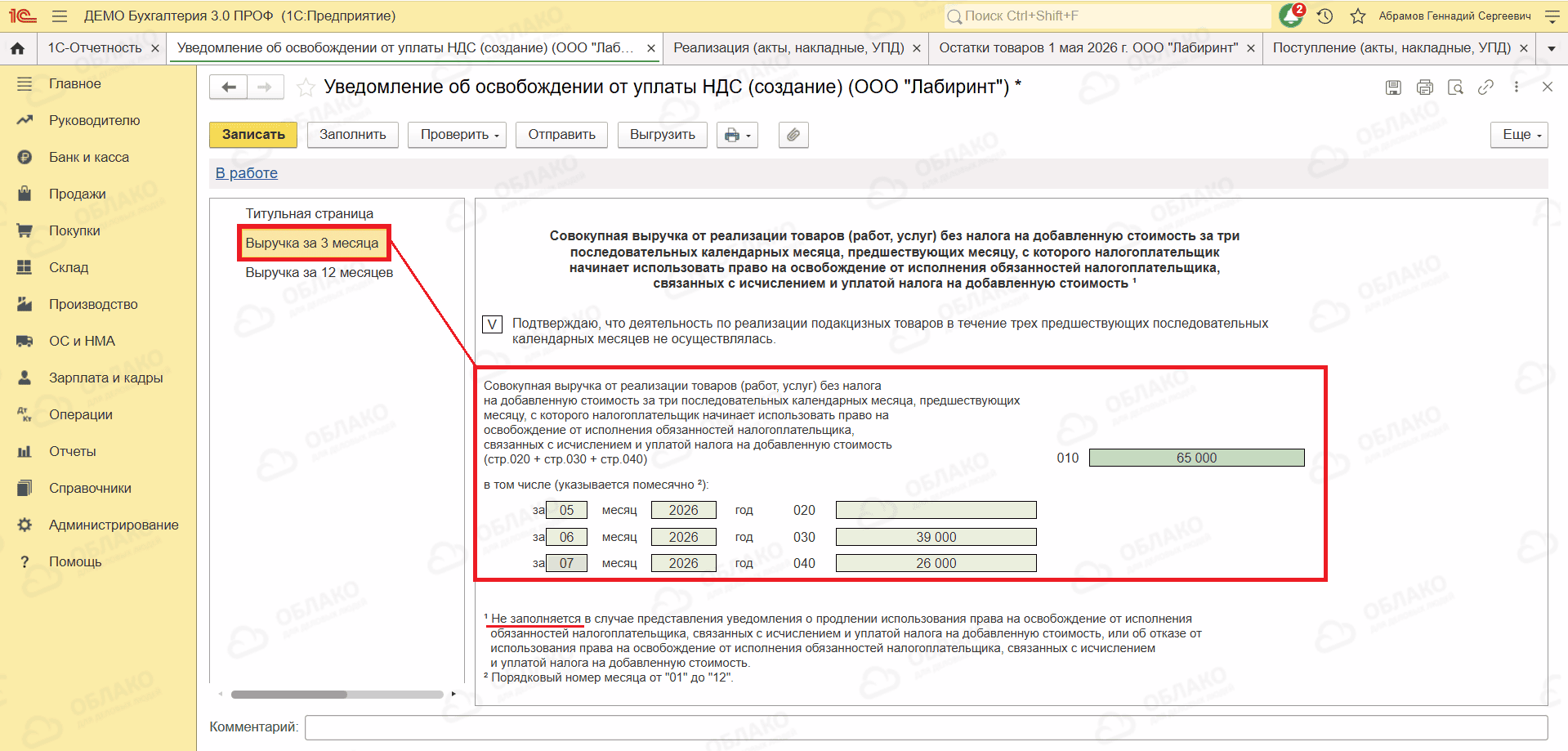Click the user name Абрамов Геннадий Сергеевич
The width and height of the screenshot is (1568, 751).
(x=1454, y=16)
